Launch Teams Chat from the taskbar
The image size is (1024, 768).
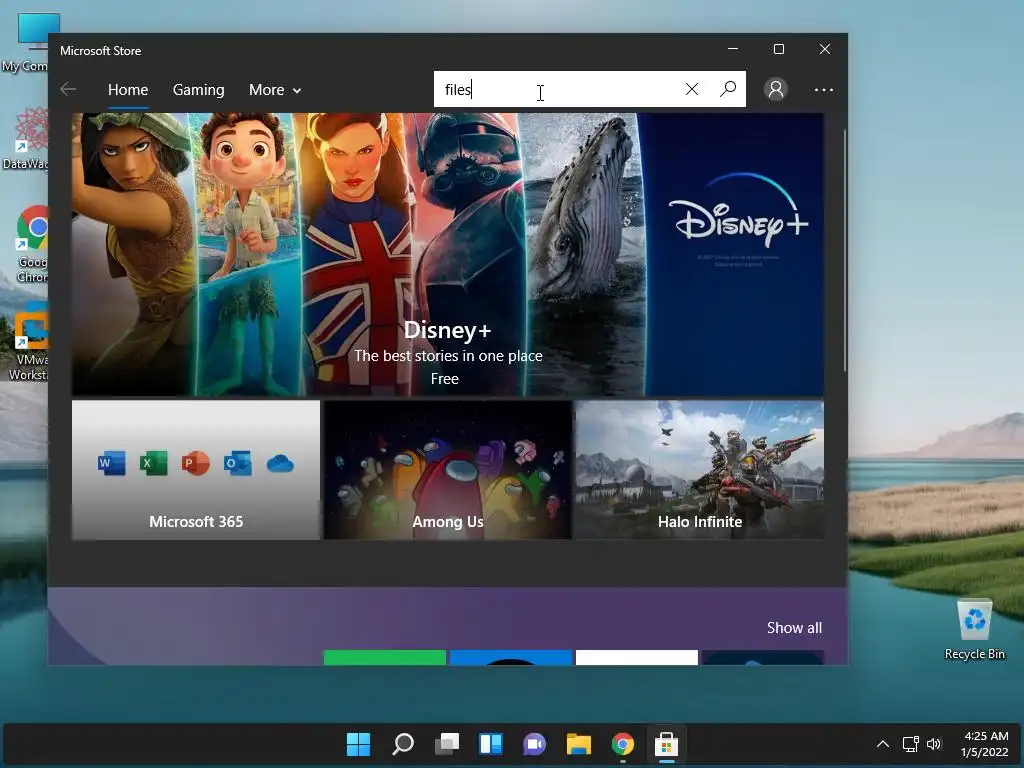point(534,744)
